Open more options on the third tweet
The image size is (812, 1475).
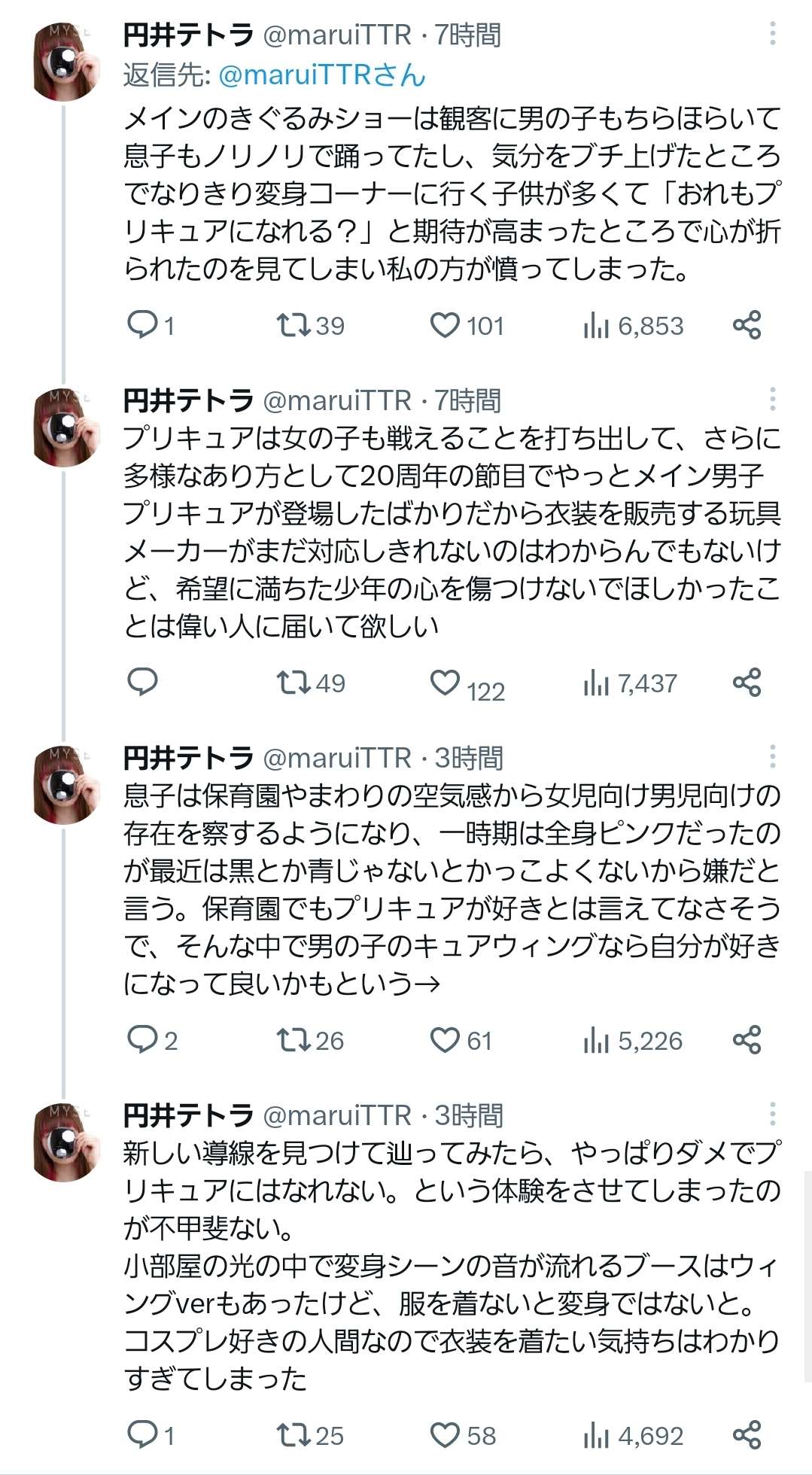[x=772, y=756]
